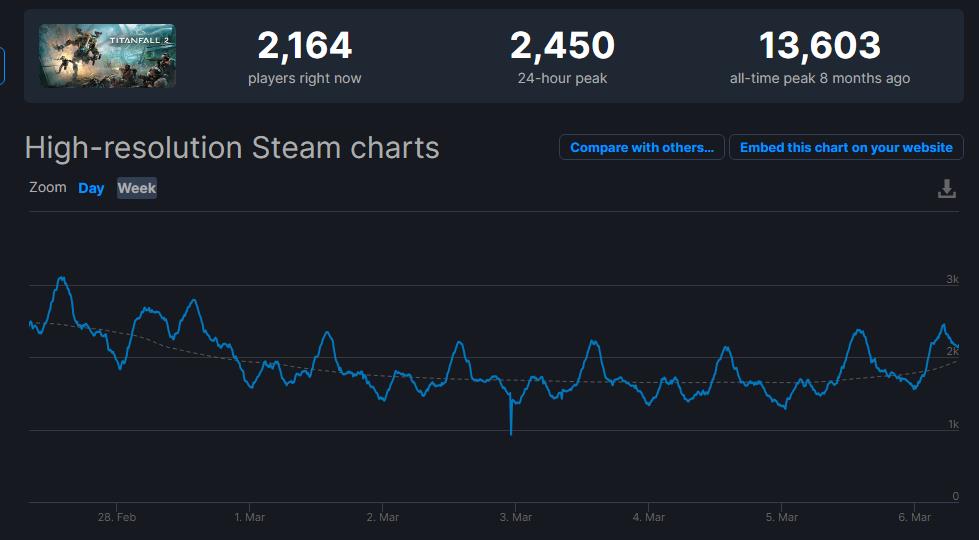Click the 2,450 24-hour peak value
979x540 pixels.
click(562, 46)
